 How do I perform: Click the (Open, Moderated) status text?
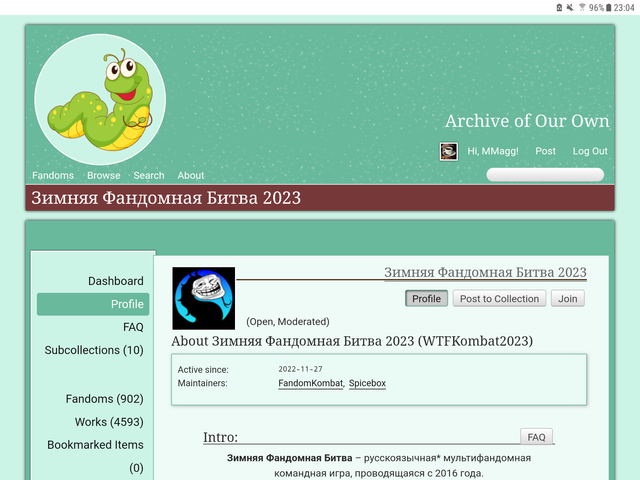(288, 322)
